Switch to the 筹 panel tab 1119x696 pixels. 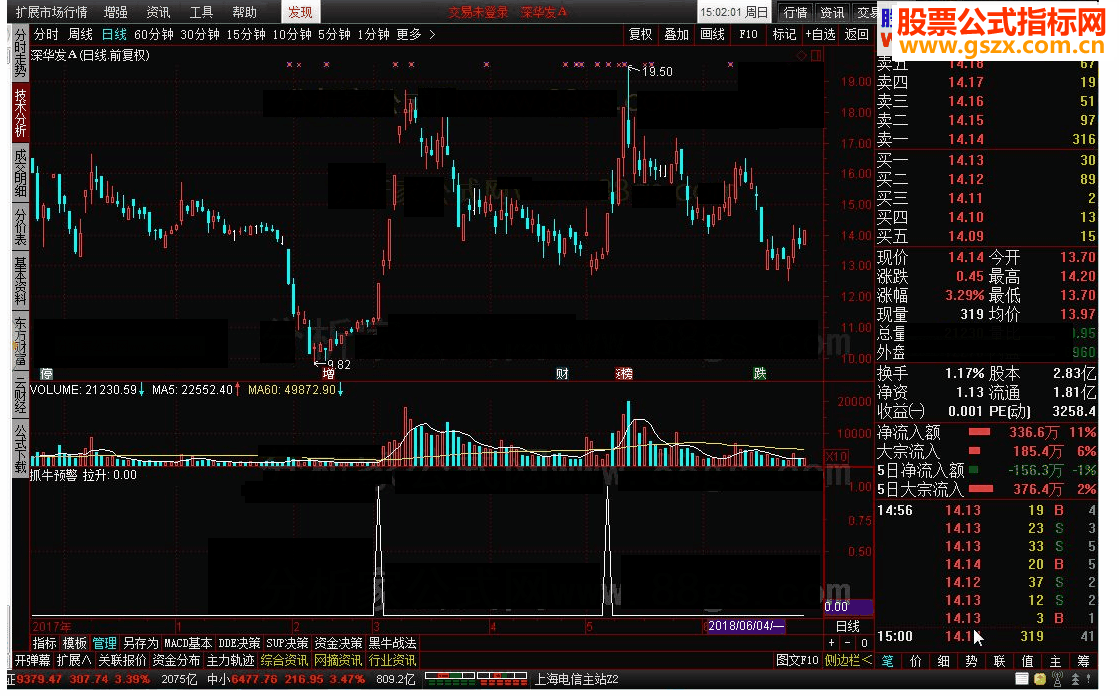1083,661
